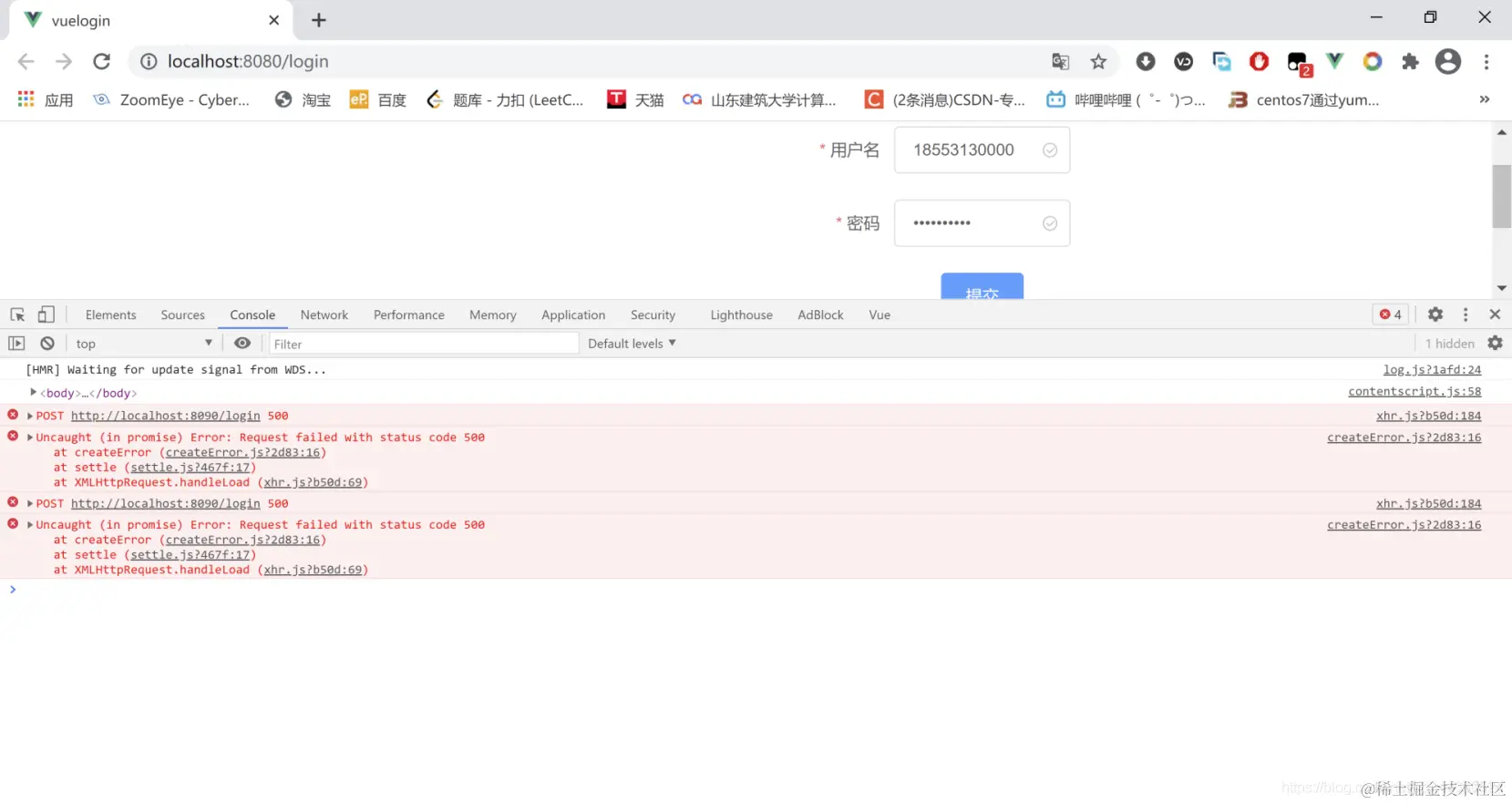Viewport: 1512px width, 804px height.
Task: Expand the first Uncaught promise error
Action: click(x=30, y=438)
